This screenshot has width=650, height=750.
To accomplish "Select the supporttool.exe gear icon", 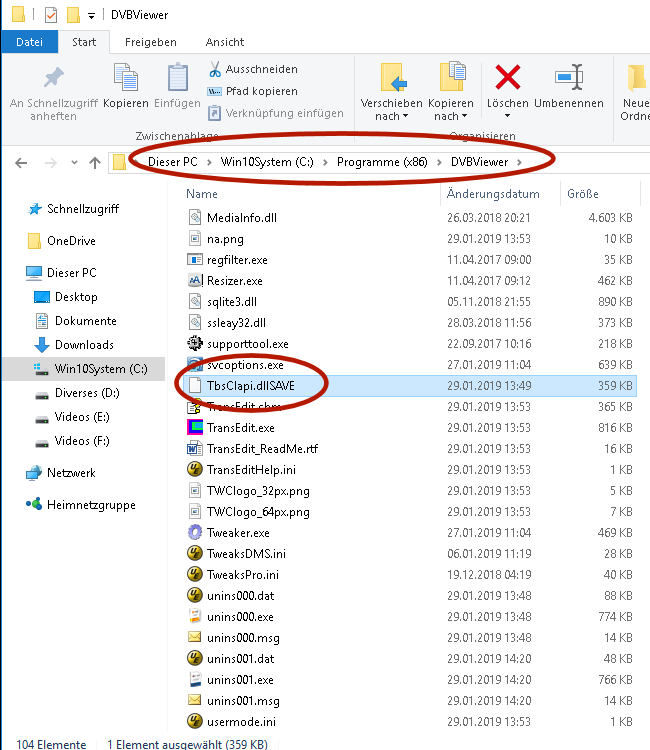I will tap(195, 343).
